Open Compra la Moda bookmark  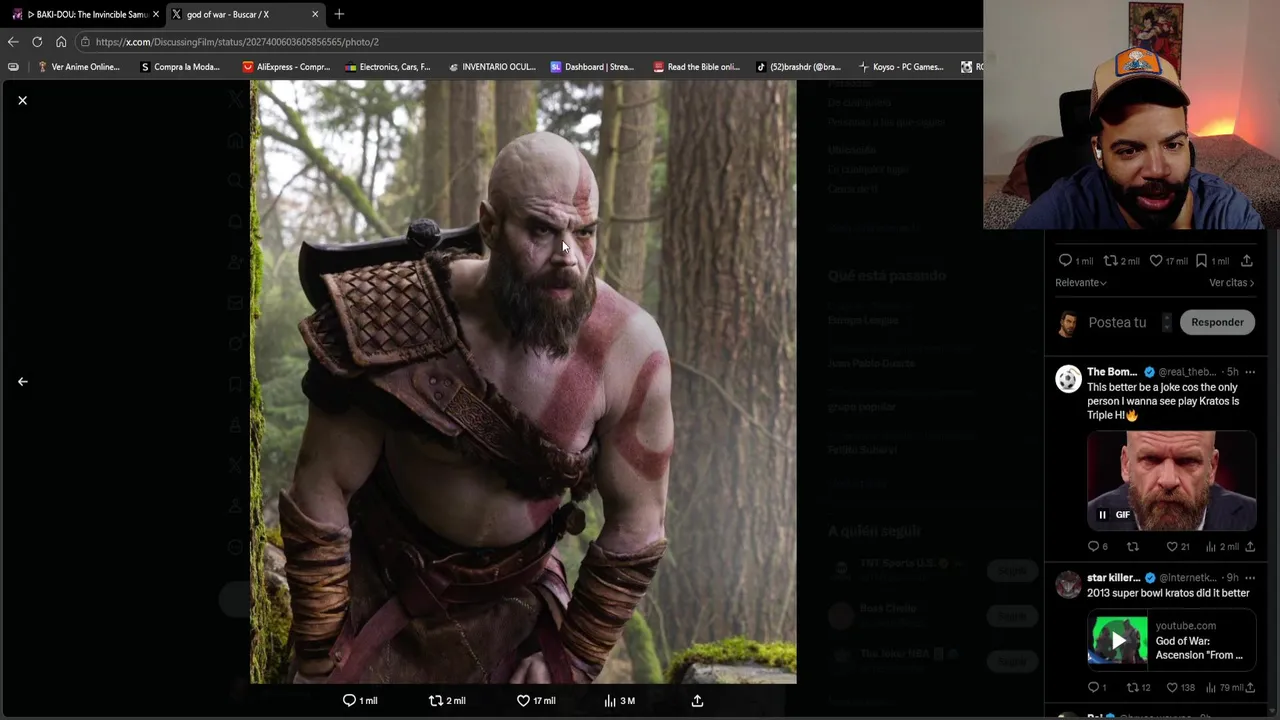click(x=180, y=67)
